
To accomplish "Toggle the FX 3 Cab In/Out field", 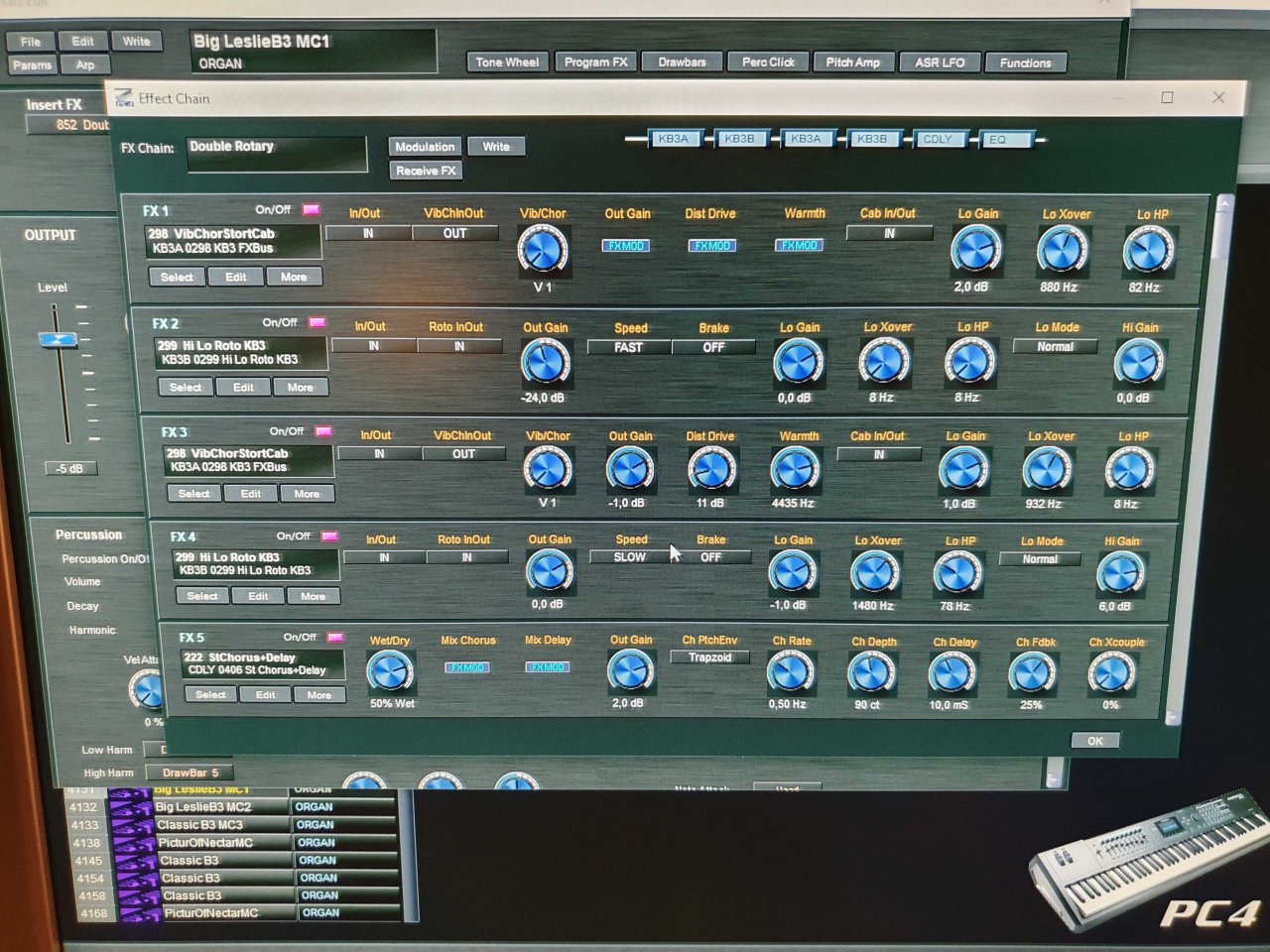I will tap(879, 454).
